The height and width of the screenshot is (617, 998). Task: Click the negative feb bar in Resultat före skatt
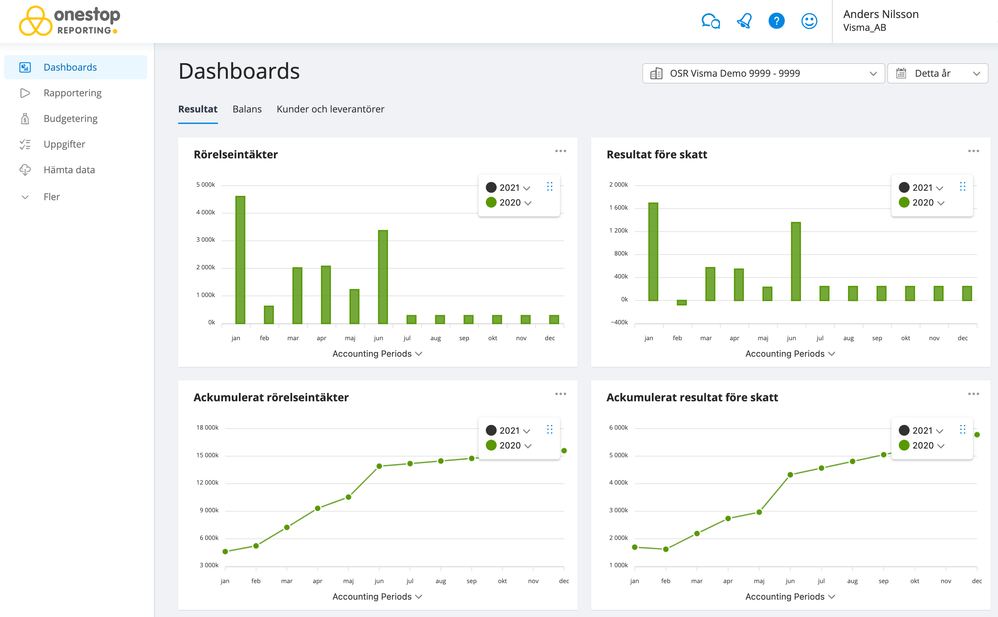[x=682, y=303]
